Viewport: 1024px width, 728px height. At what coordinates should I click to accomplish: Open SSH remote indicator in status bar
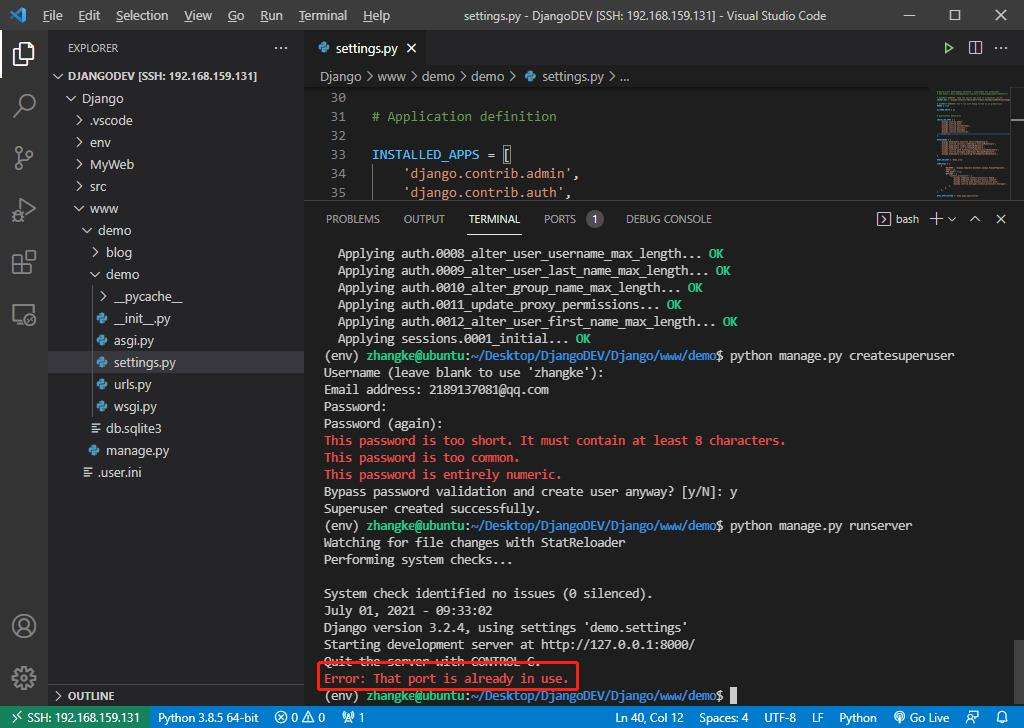pyautogui.click(x=76, y=718)
